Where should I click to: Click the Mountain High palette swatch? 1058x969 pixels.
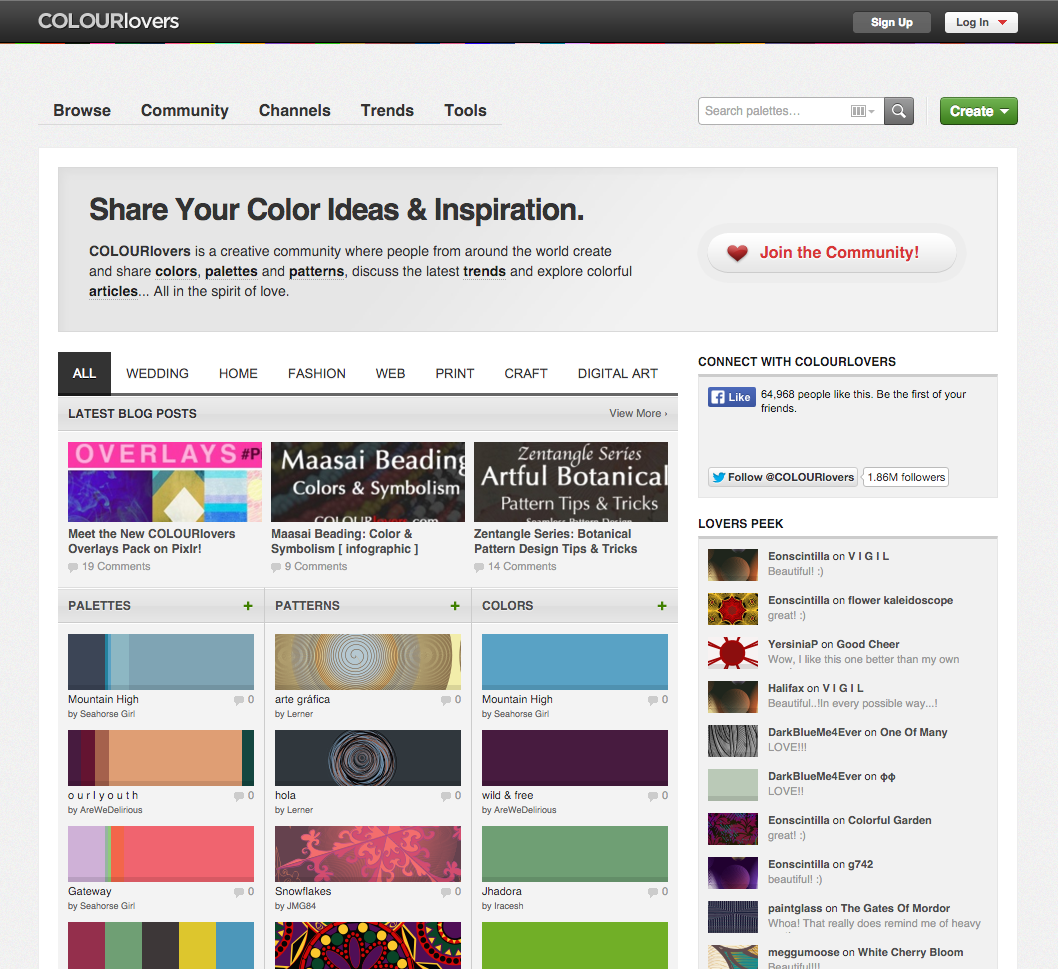[x=161, y=662]
